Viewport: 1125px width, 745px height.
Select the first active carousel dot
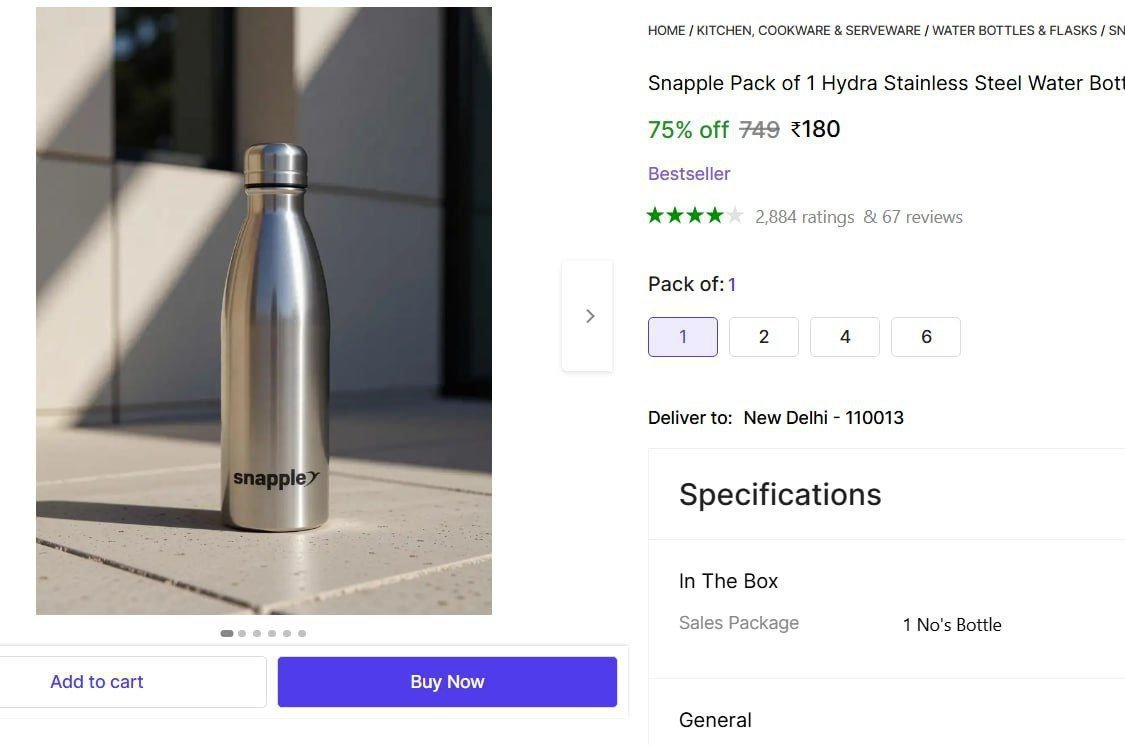point(227,633)
